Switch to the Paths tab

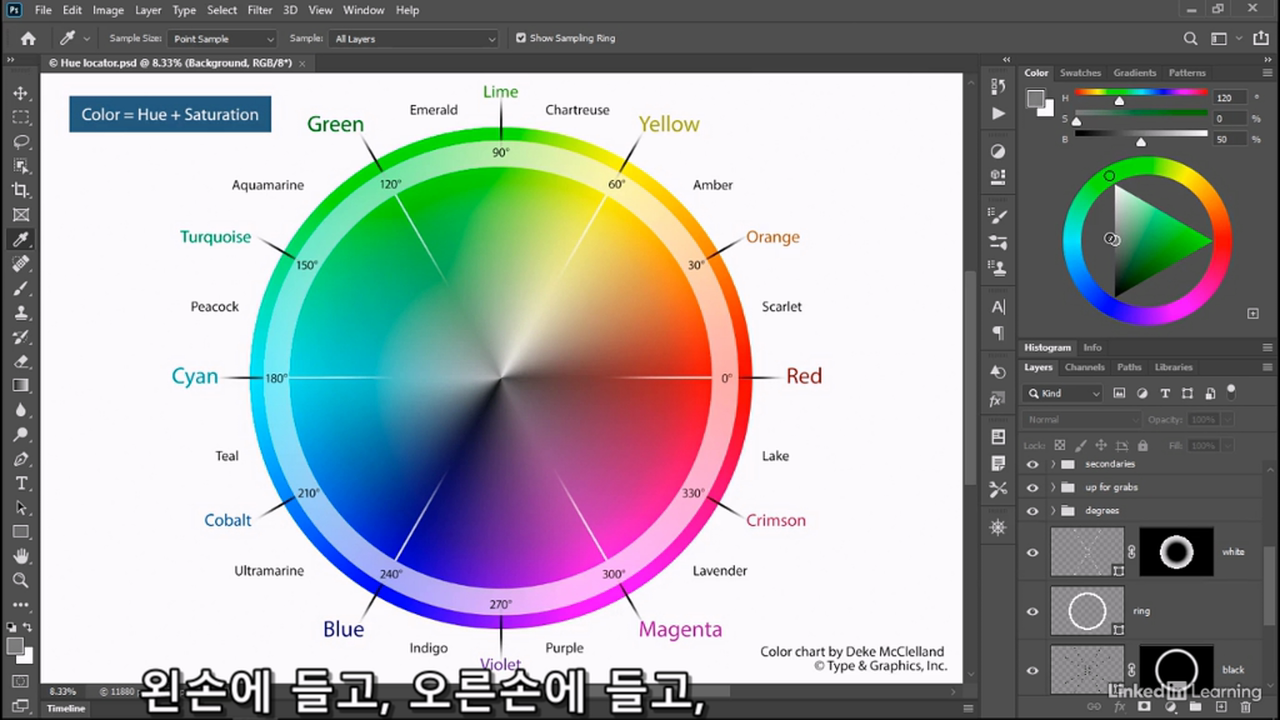(x=1129, y=368)
